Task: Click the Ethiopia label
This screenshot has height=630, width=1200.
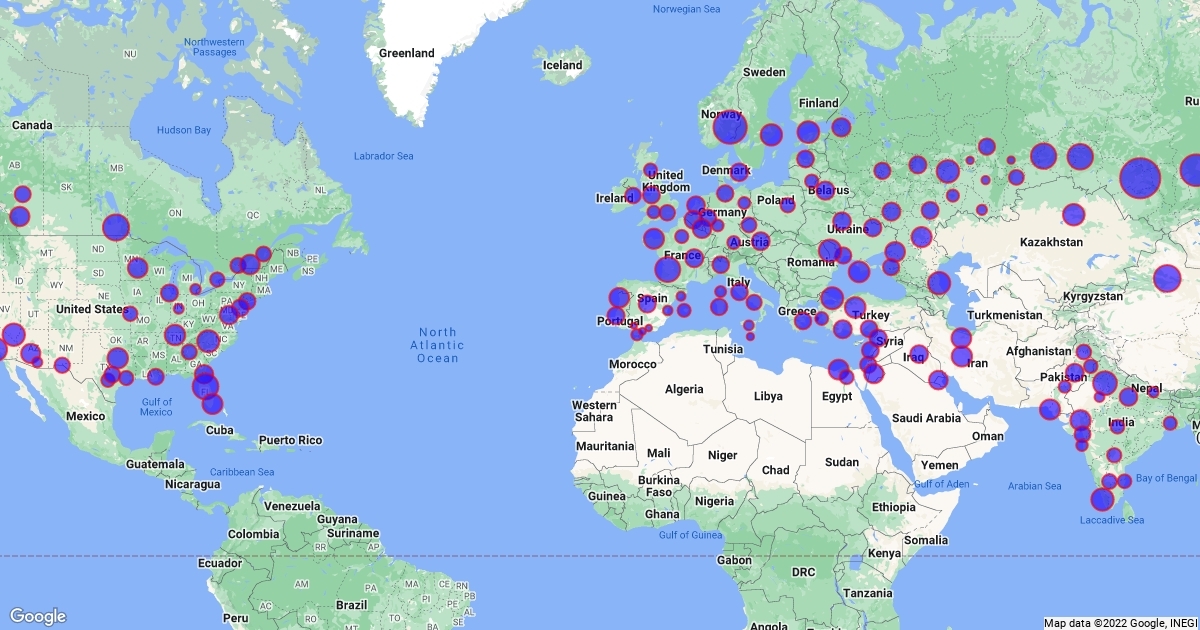Action: coord(892,507)
